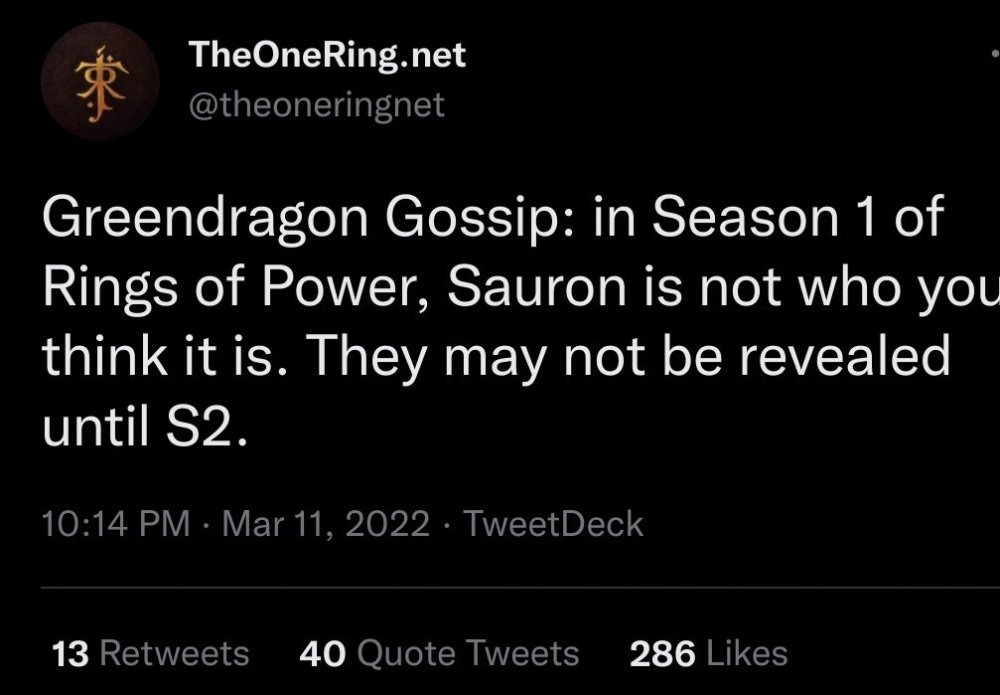Show the 286 Likes list
The height and width of the screenshot is (695, 1000).
708,653
